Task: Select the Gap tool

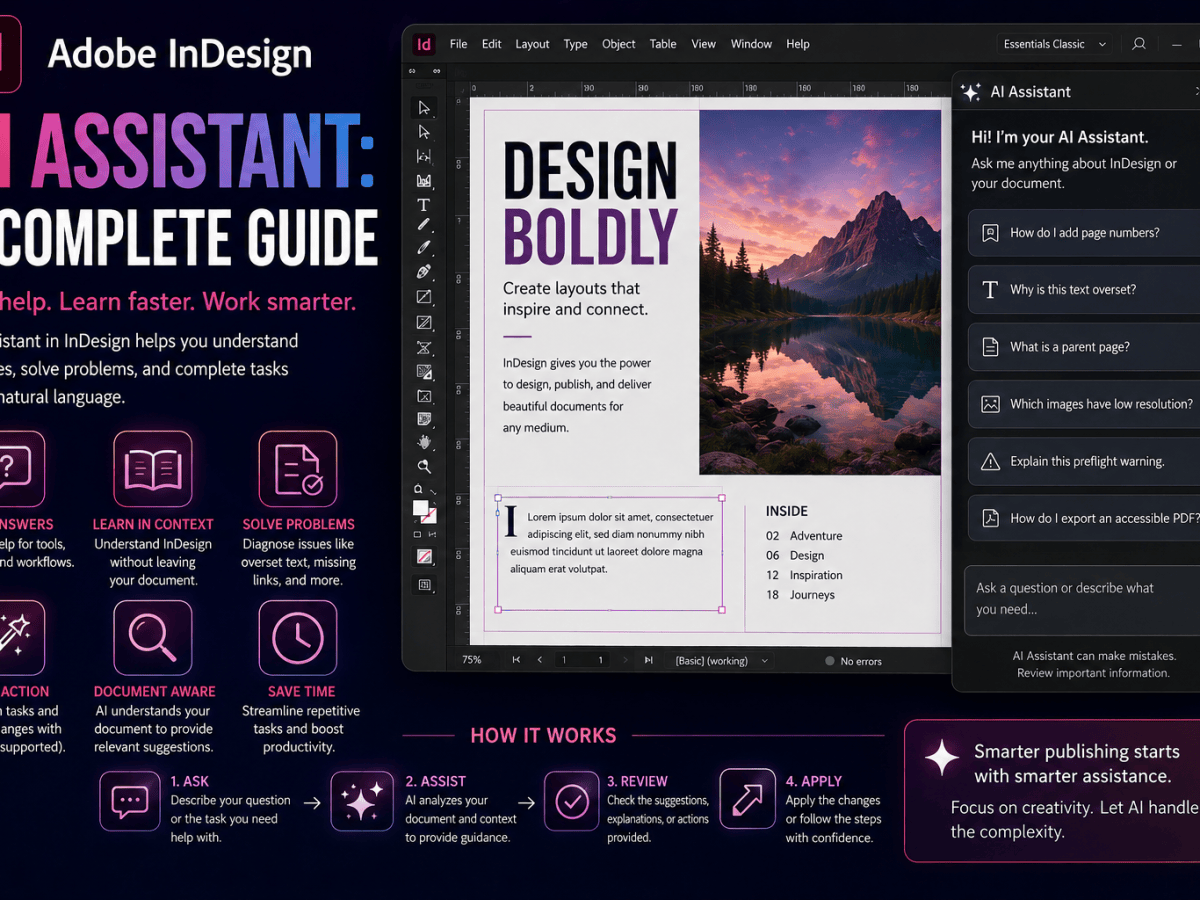Action: point(424,156)
